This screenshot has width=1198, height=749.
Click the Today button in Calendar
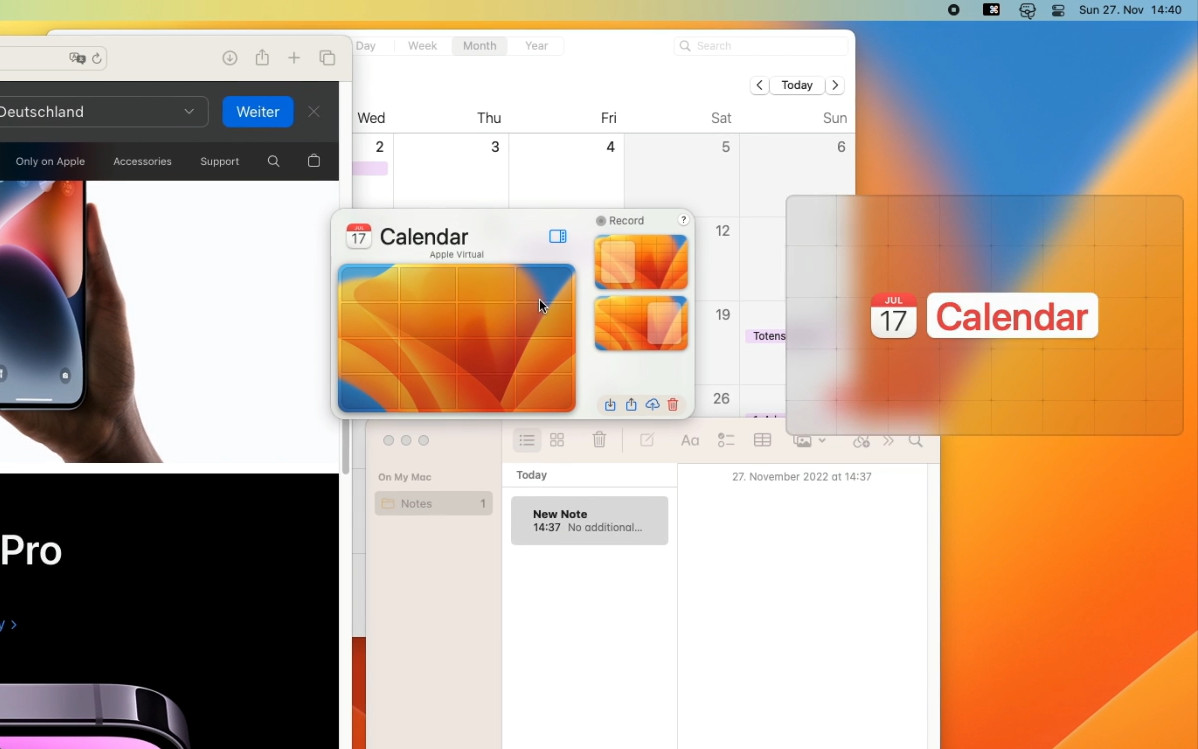click(797, 85)
